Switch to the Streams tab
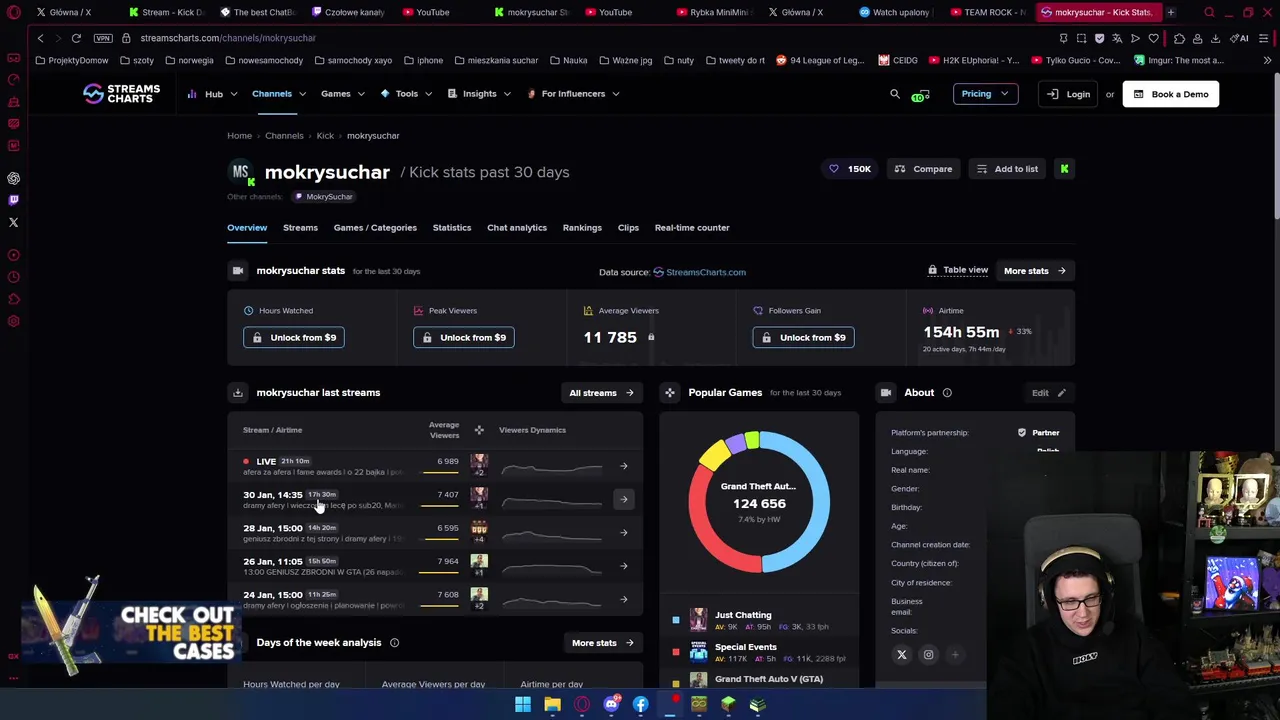Screen dimensions: 1280x720 click(300, 228)
